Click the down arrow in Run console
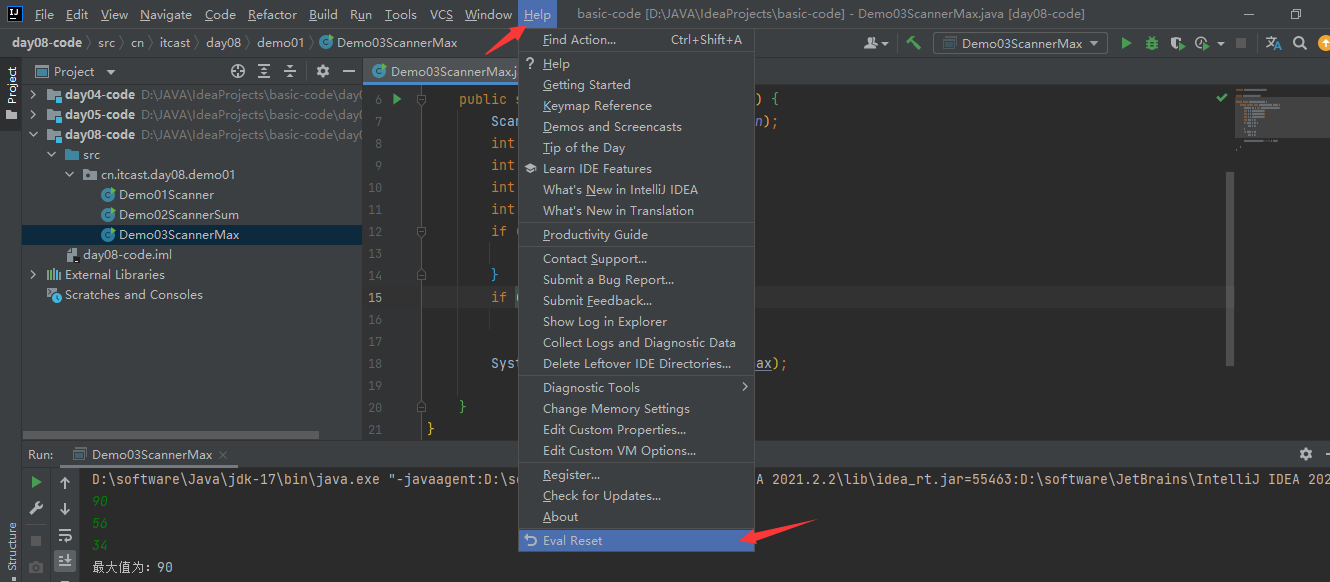 pyautogui.click(x=65, y=508)
